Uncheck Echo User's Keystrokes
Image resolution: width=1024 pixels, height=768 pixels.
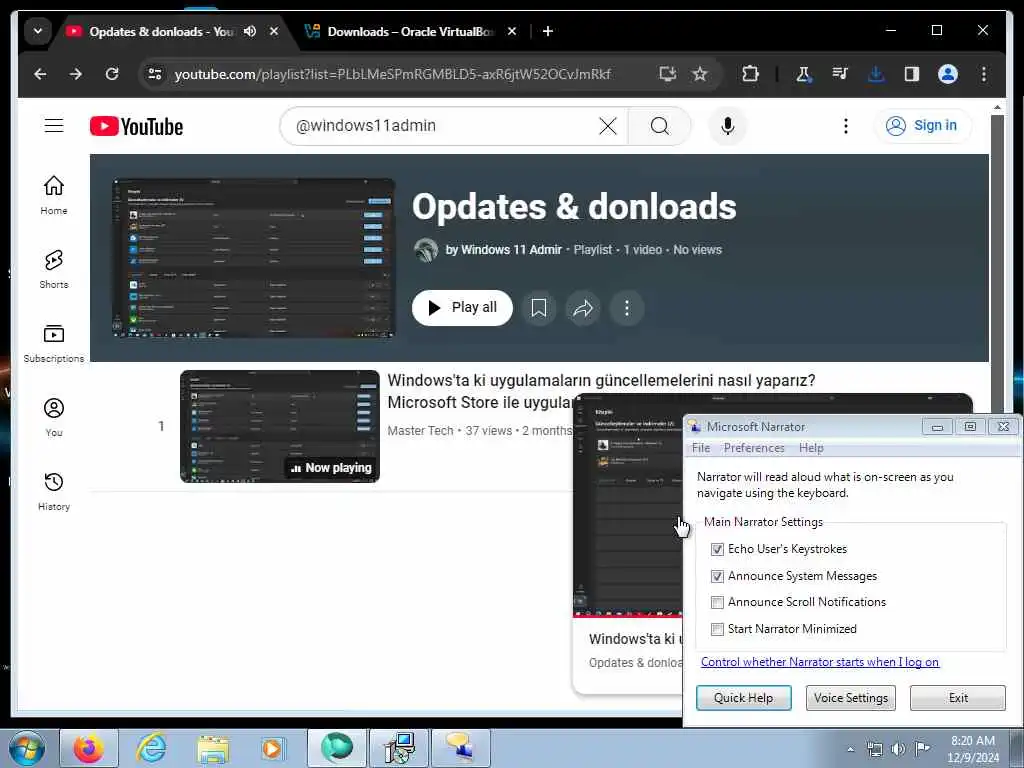[x=717, y=549]
